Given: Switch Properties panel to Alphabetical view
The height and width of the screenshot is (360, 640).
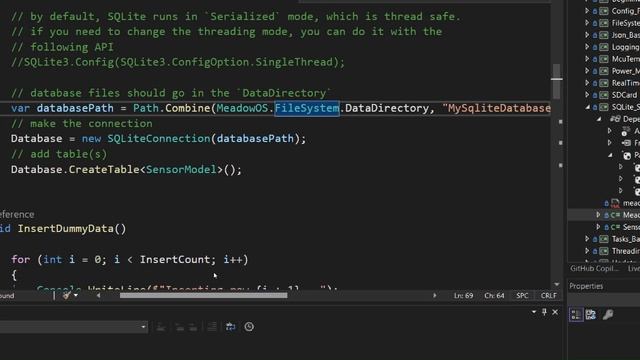Looking at the screenshot, I should pyautogui.click(x=591, y=315).
